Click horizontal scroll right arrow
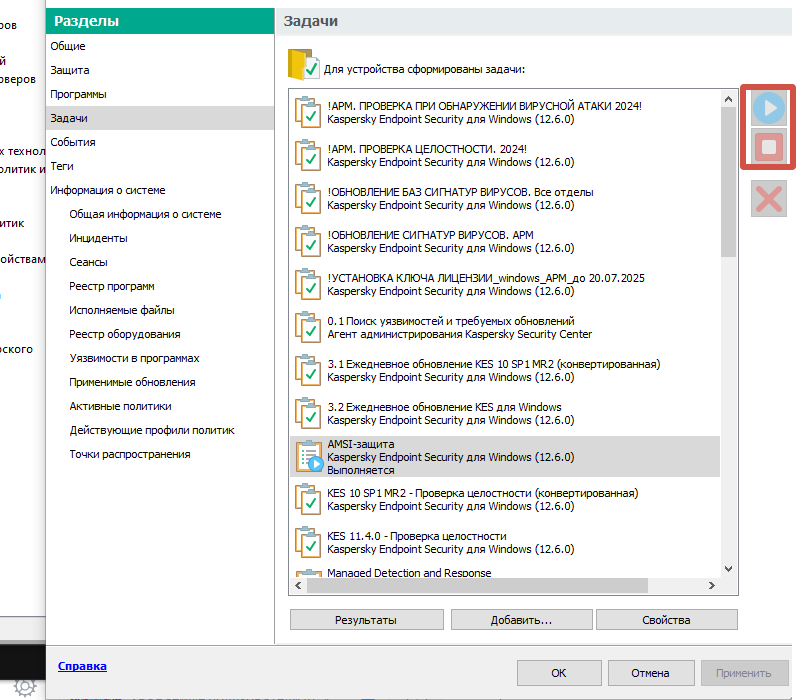 pos(712,585)
